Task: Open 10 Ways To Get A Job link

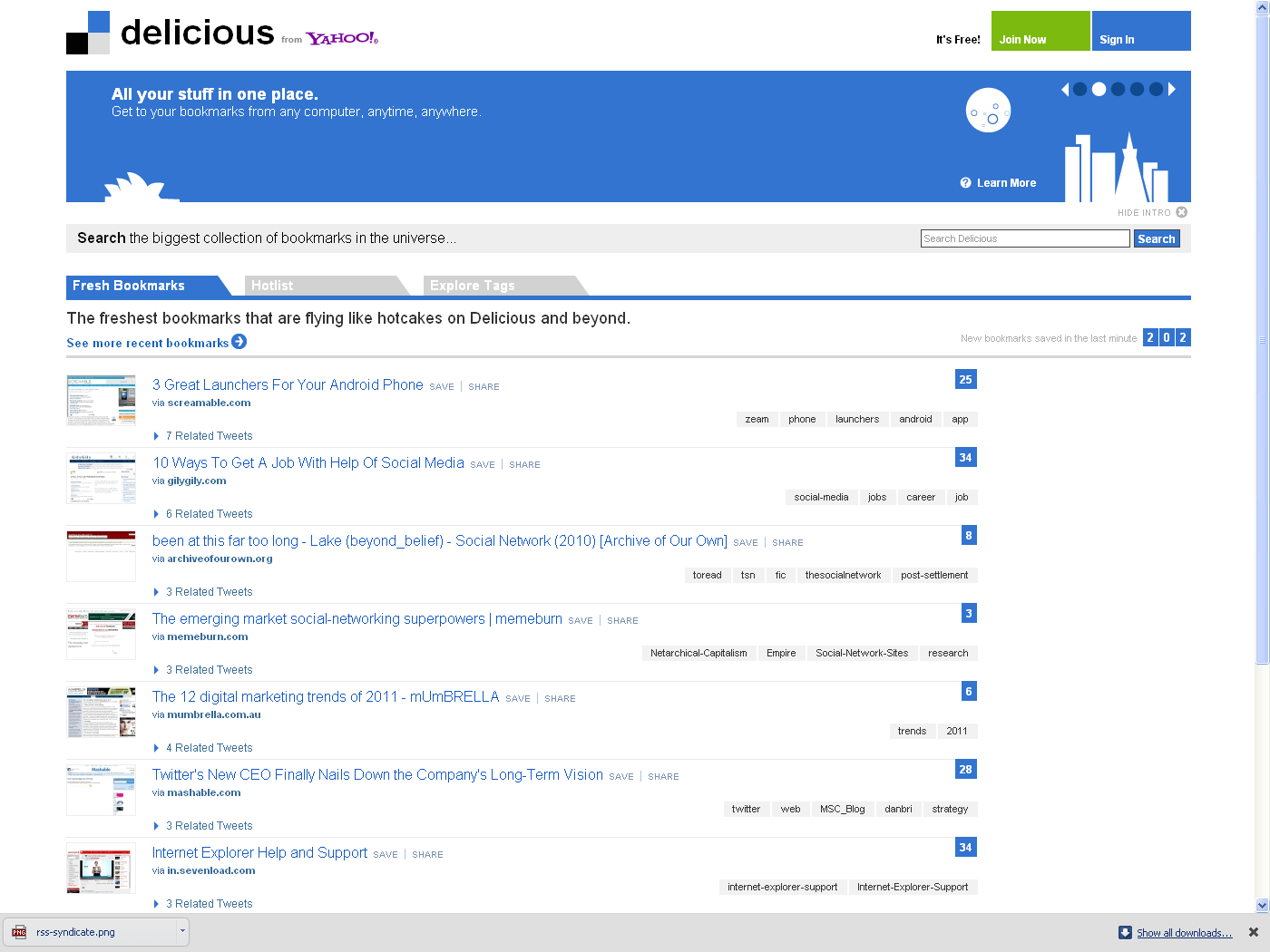Action: (x=308, y=462)
